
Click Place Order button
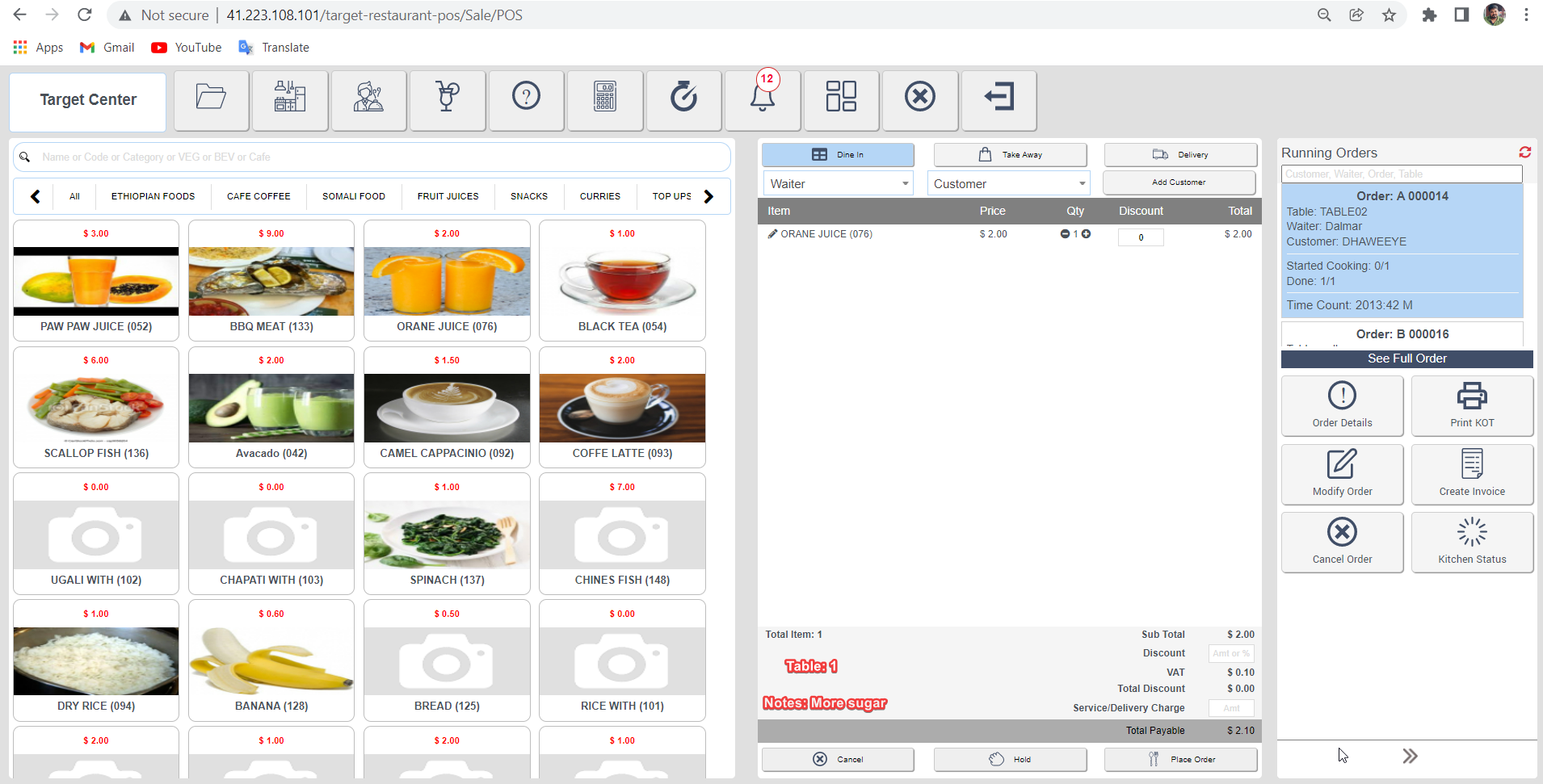click(1180, 759)
